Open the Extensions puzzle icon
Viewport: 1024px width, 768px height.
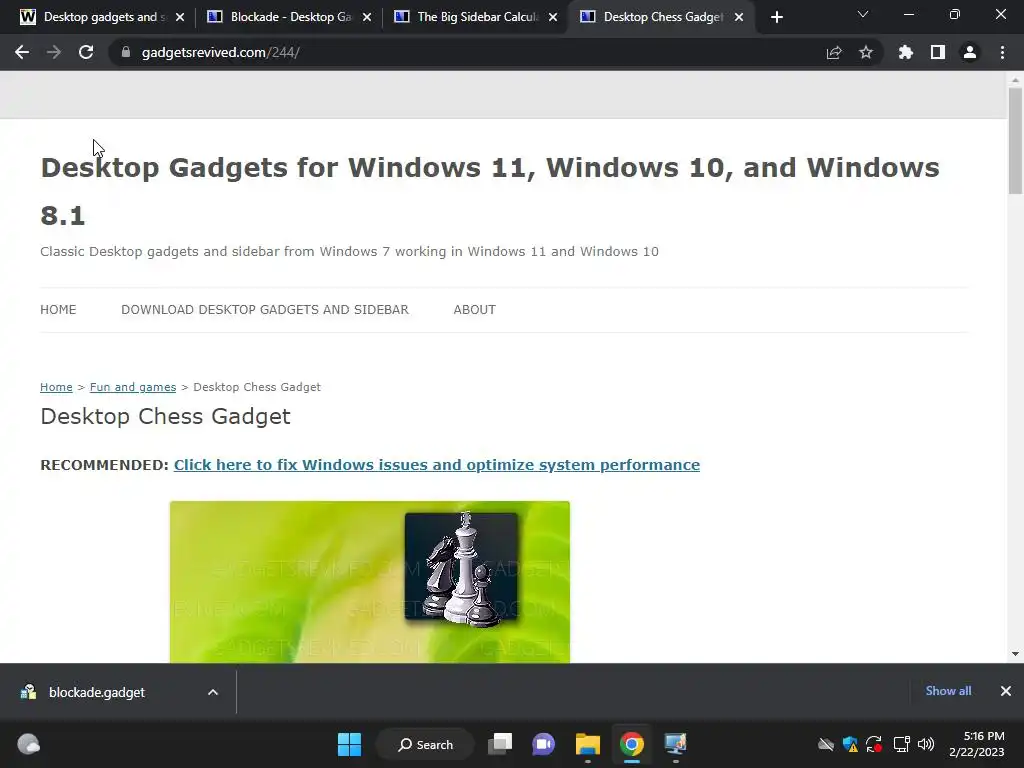click(906, 52)
